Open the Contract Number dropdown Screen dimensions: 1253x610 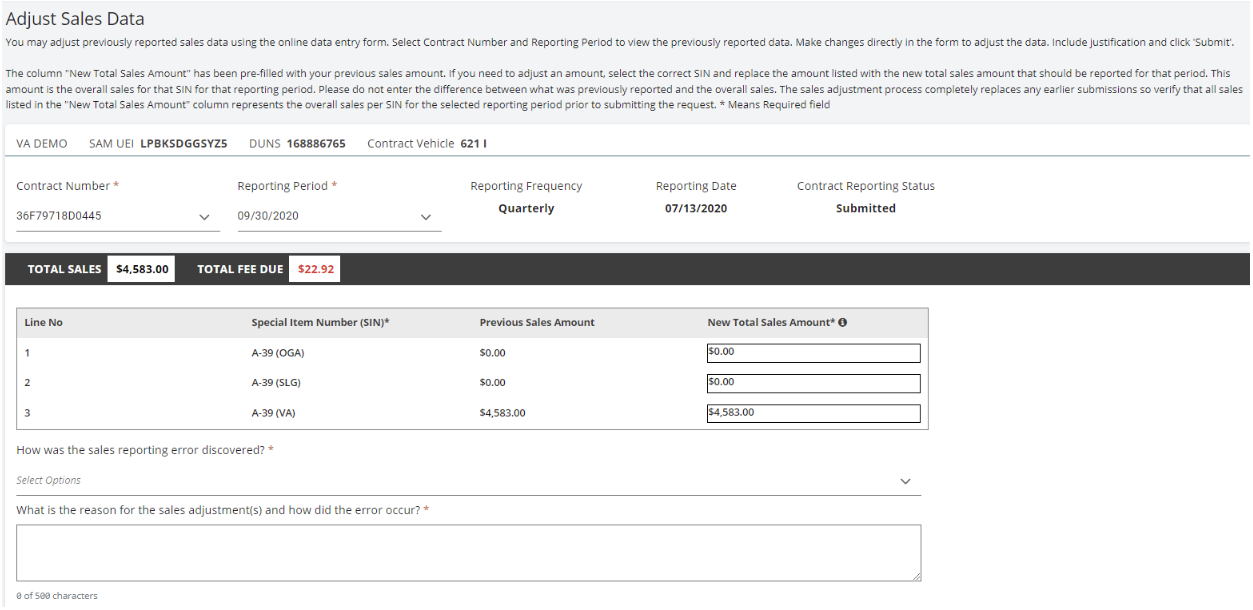coord(118,216)
